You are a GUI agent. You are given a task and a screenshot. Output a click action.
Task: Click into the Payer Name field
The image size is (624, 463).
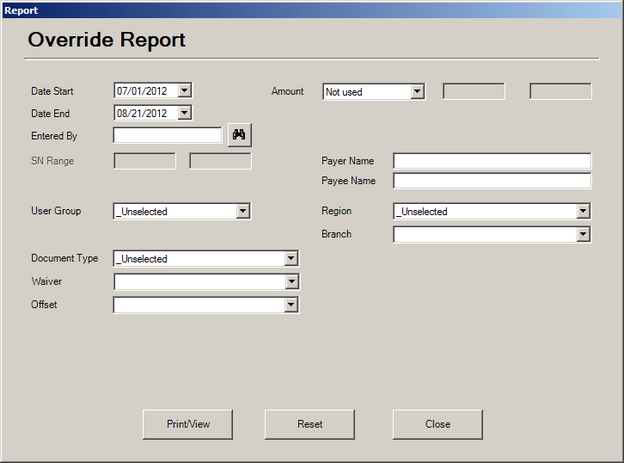[x=492, y=161]
